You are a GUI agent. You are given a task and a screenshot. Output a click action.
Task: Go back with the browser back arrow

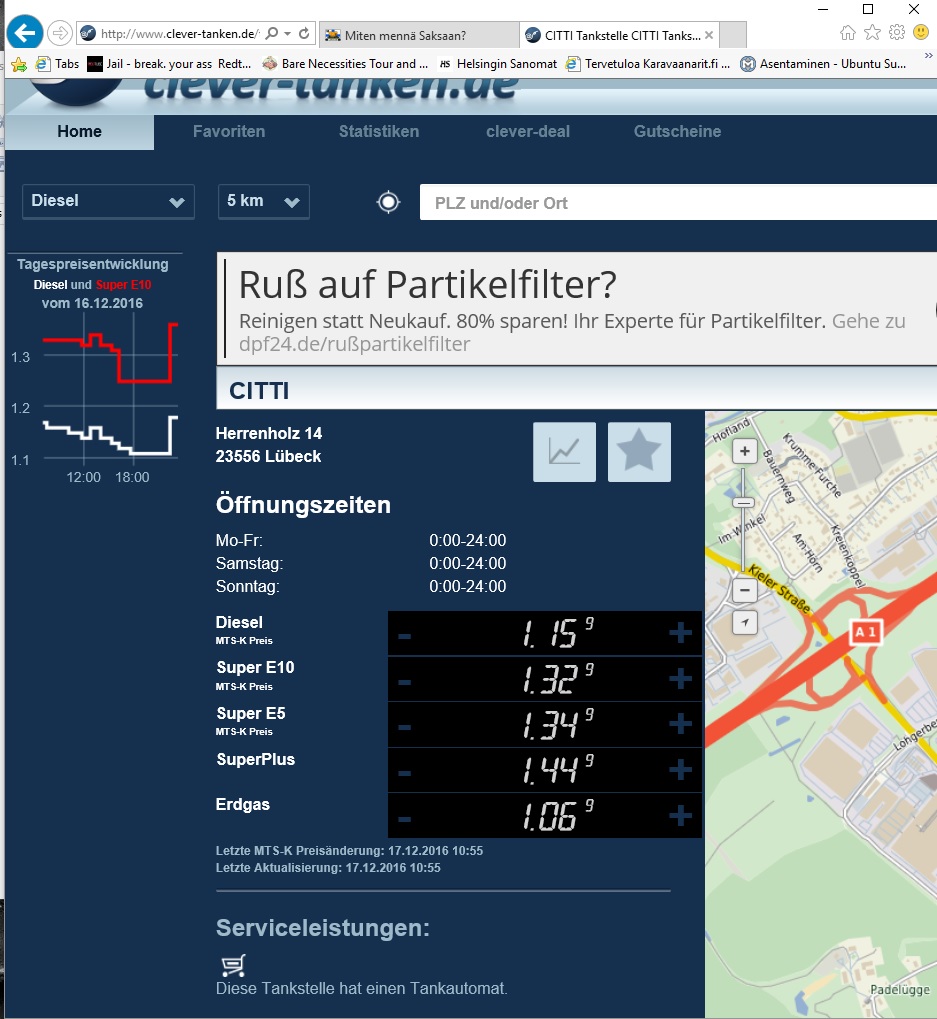(25, 32)
